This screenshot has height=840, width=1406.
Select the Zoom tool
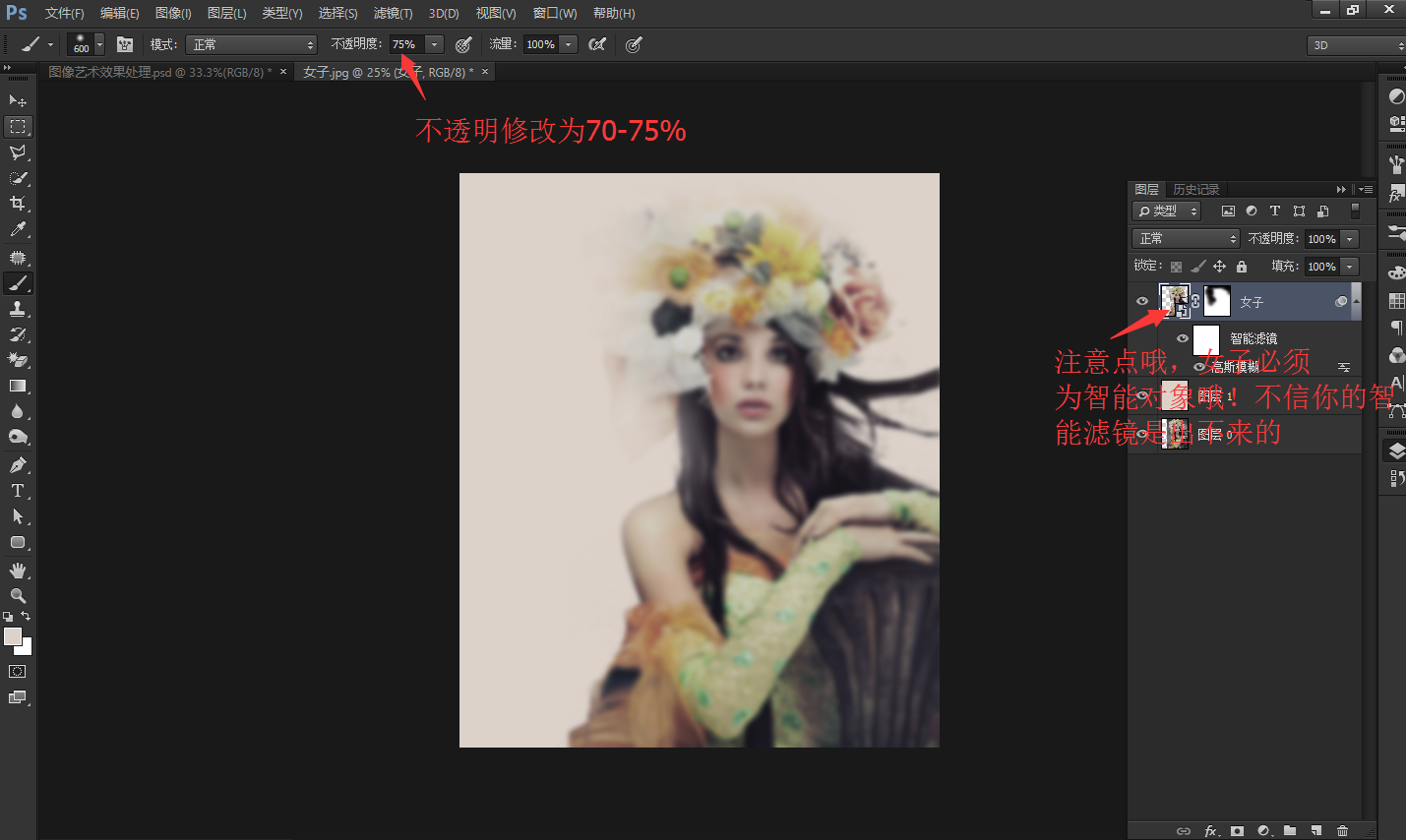point(18,594)
